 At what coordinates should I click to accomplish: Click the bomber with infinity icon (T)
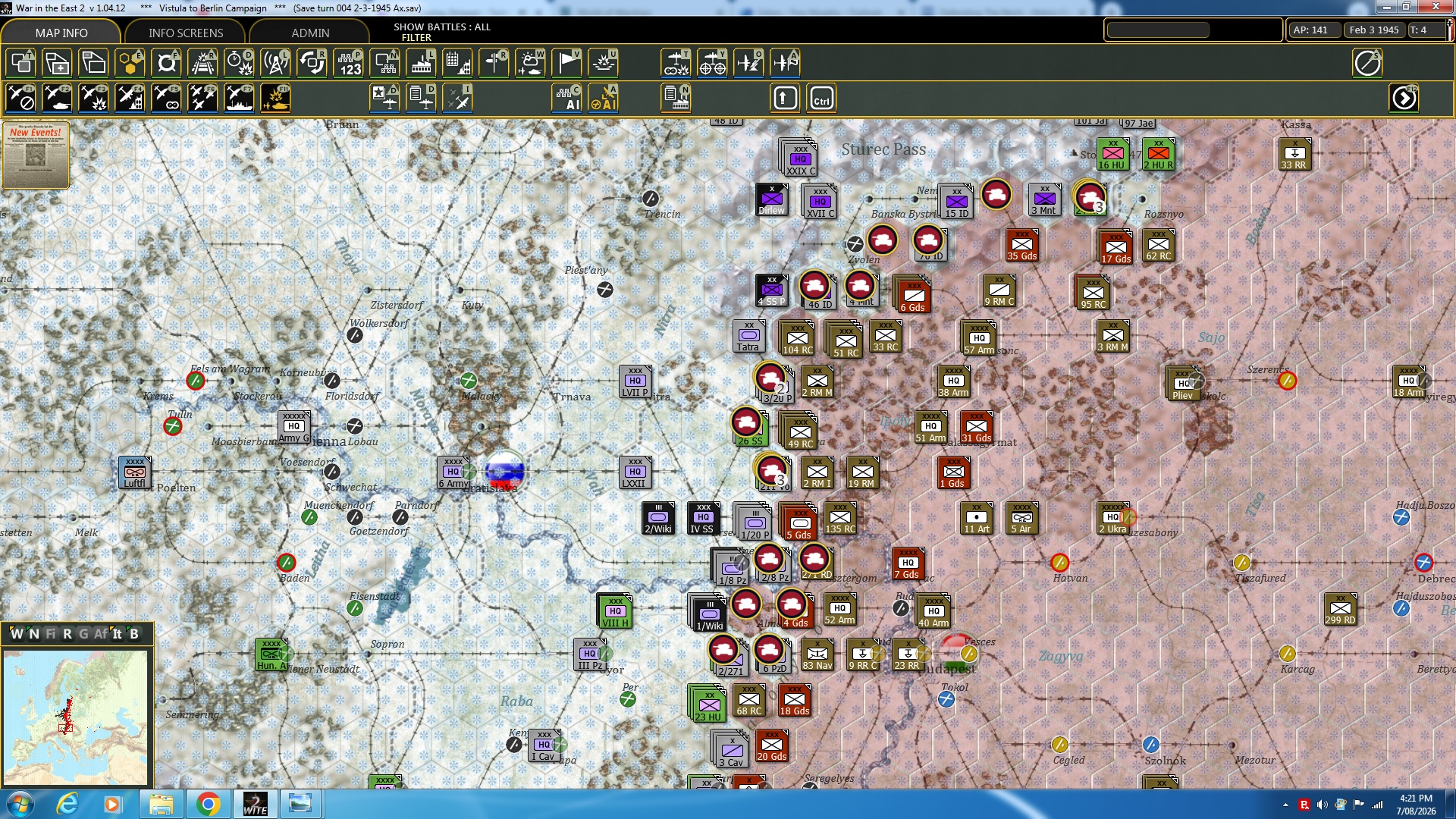676,63
